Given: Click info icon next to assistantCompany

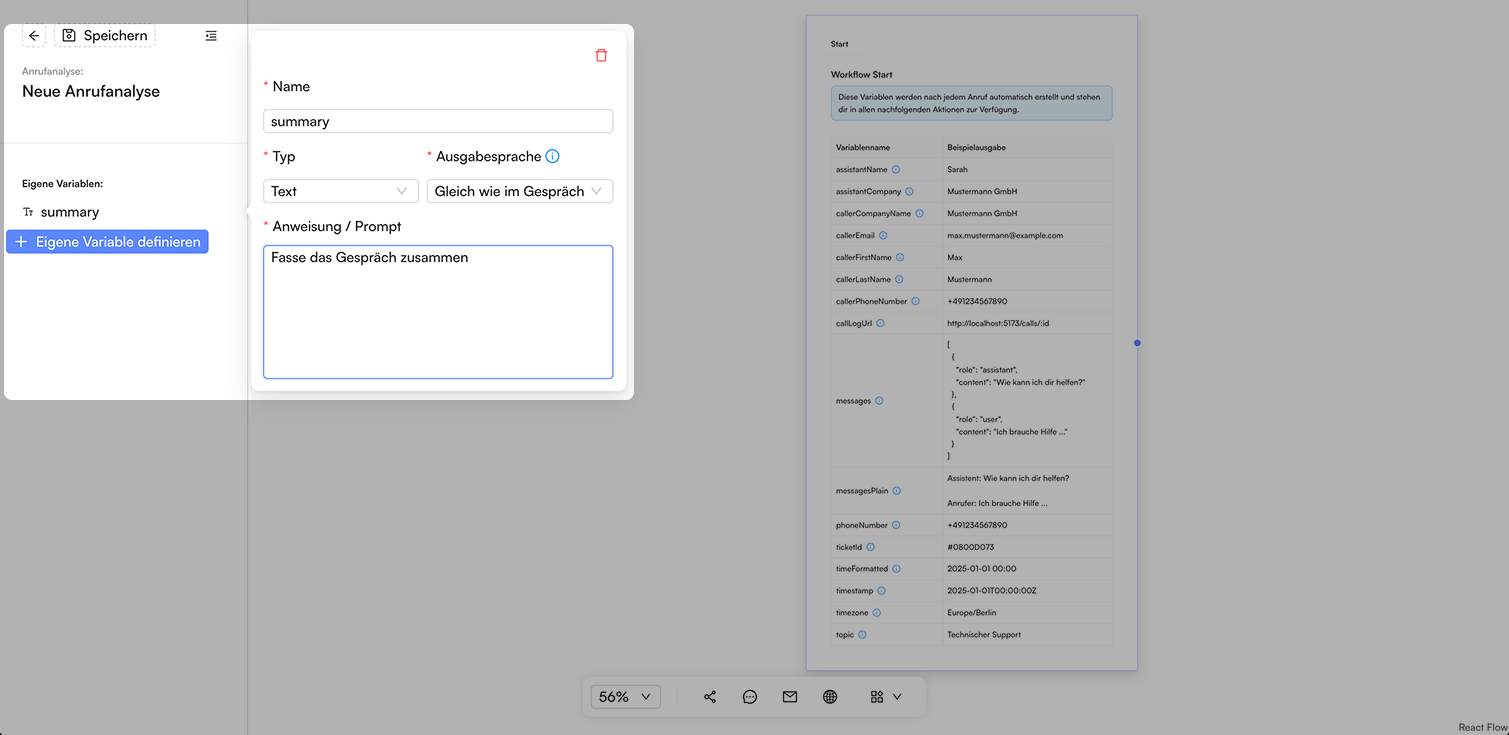Looking at the screenshot, I should [x=909, y=191].
